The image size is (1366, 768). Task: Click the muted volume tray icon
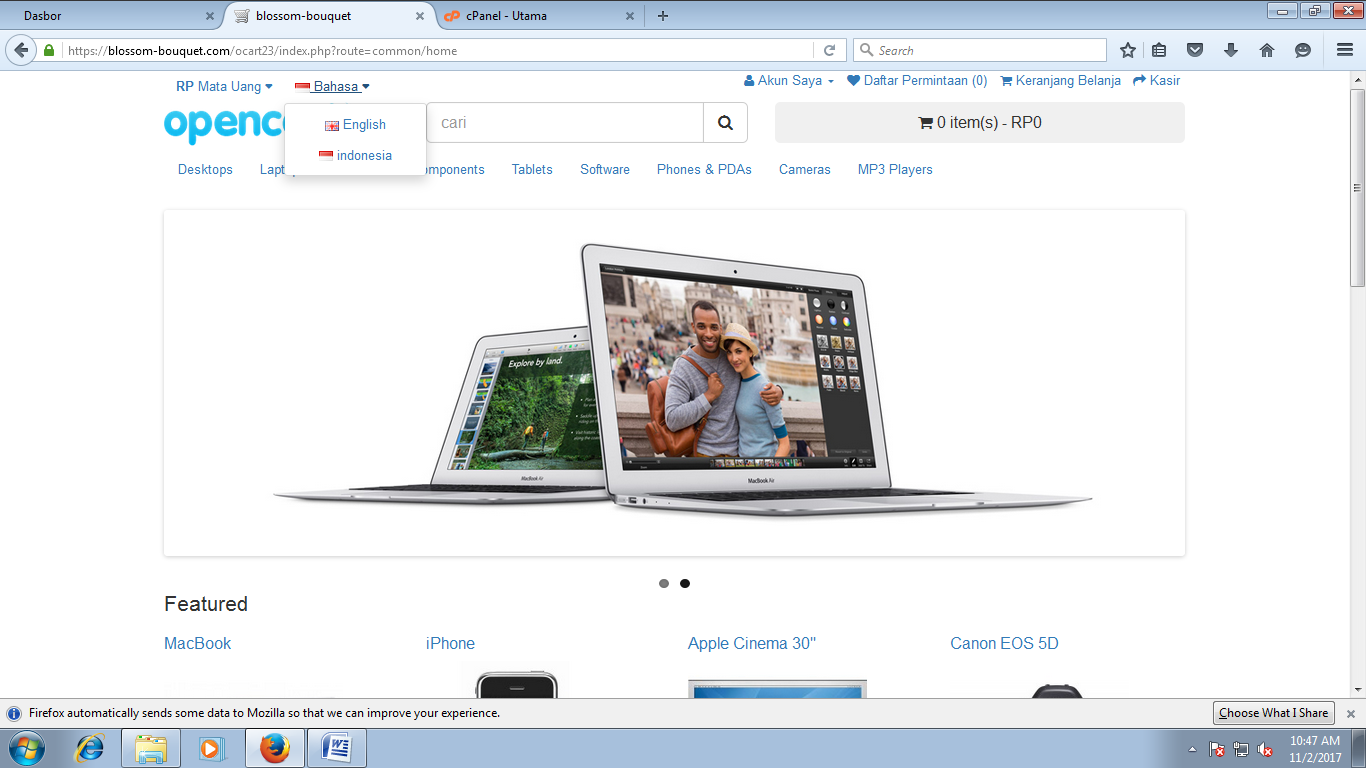[x=1265, y=749]
